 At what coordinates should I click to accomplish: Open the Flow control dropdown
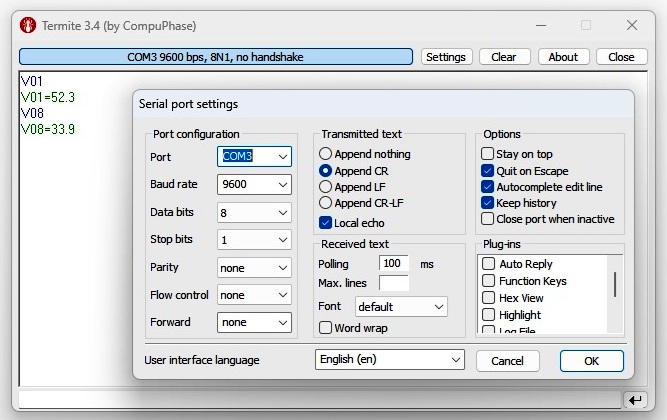coord(254,295)
